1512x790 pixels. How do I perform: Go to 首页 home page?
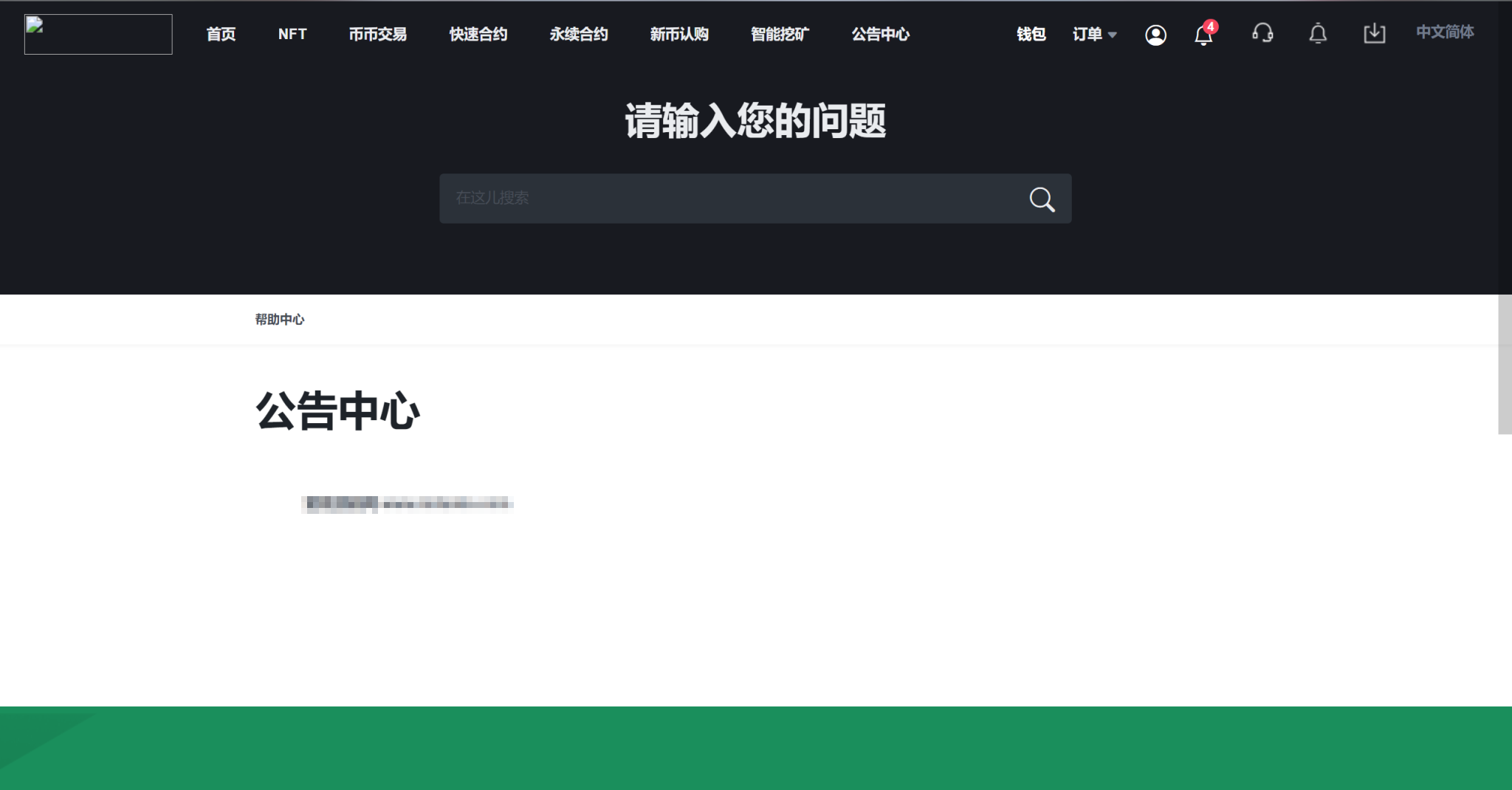(221, 34)
